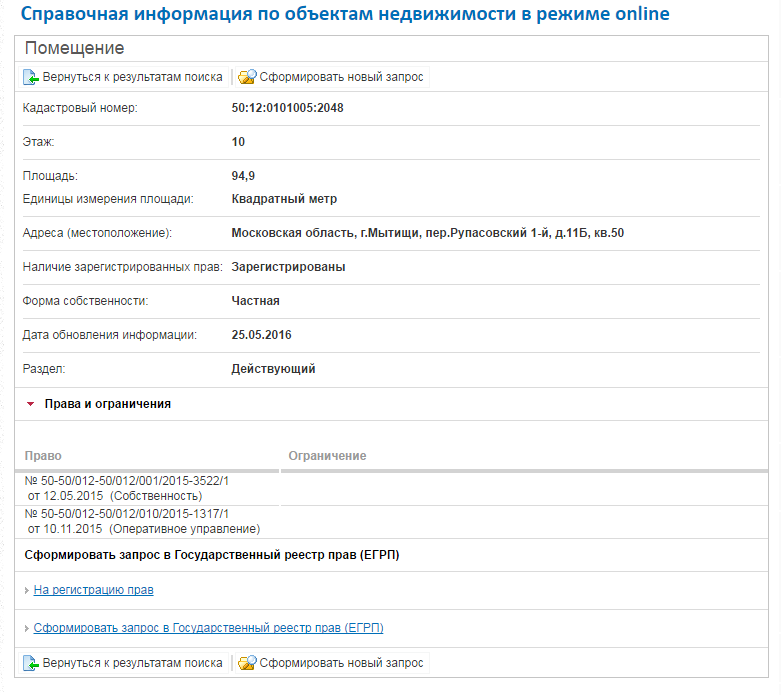Select the ownership record dated 12.05.2015
Screen dimensions: 781x695
(126, 488)
